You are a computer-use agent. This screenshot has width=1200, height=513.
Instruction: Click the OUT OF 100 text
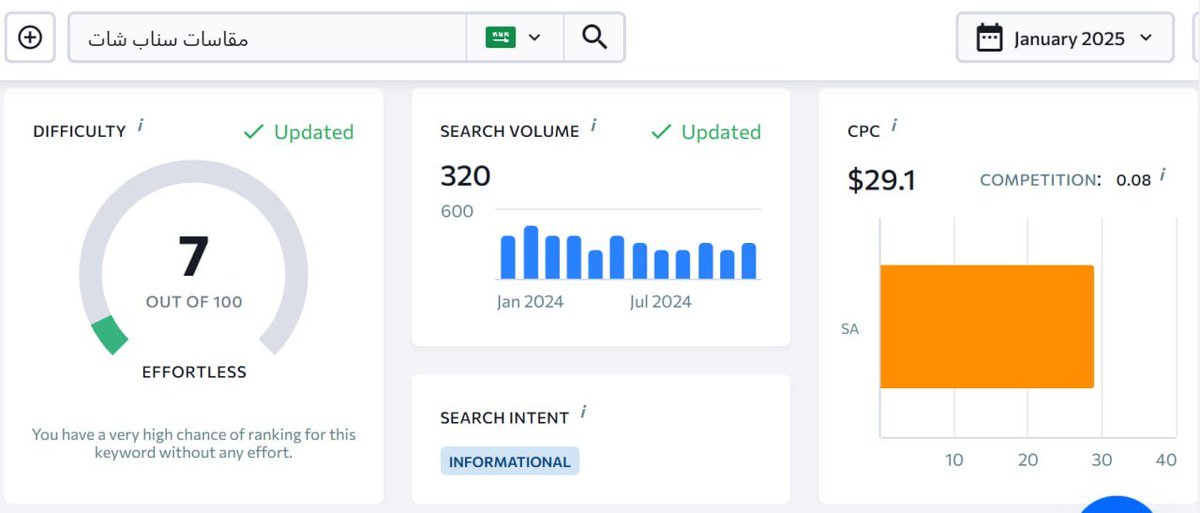coord(194,302)
